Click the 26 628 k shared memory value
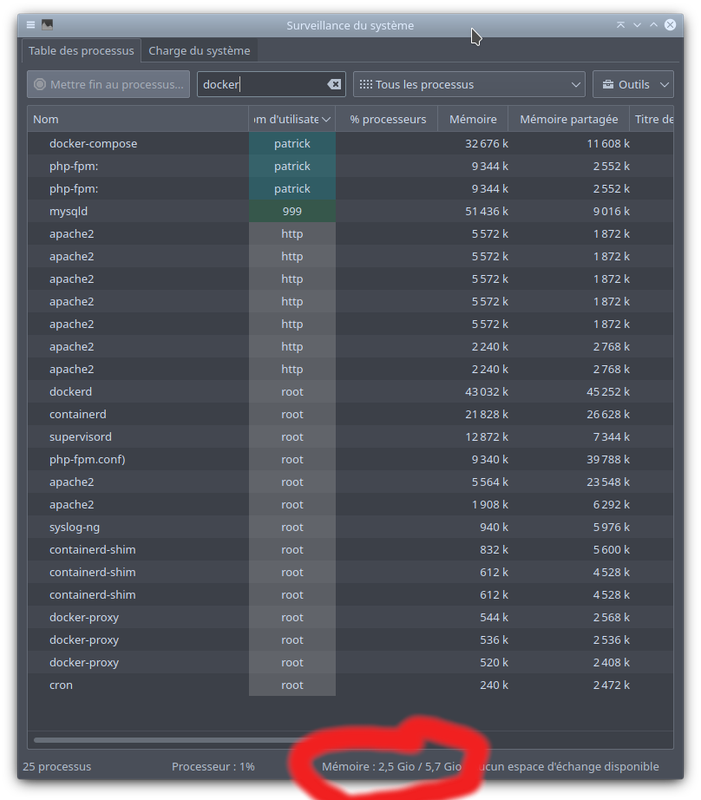The width and height of the screenshot is (701, 800). 608,414
